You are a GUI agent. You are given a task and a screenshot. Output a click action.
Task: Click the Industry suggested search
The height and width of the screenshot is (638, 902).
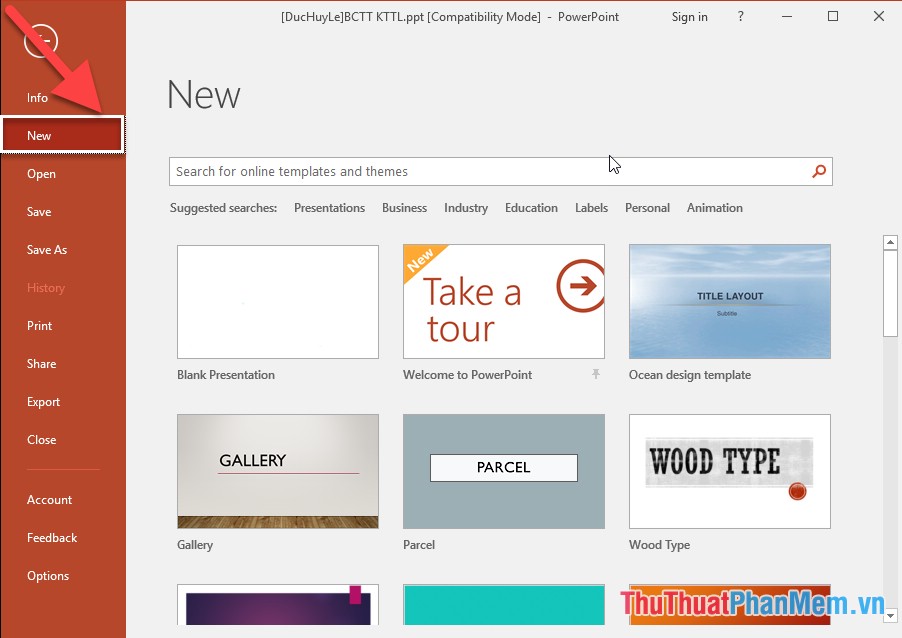(466, 208)
